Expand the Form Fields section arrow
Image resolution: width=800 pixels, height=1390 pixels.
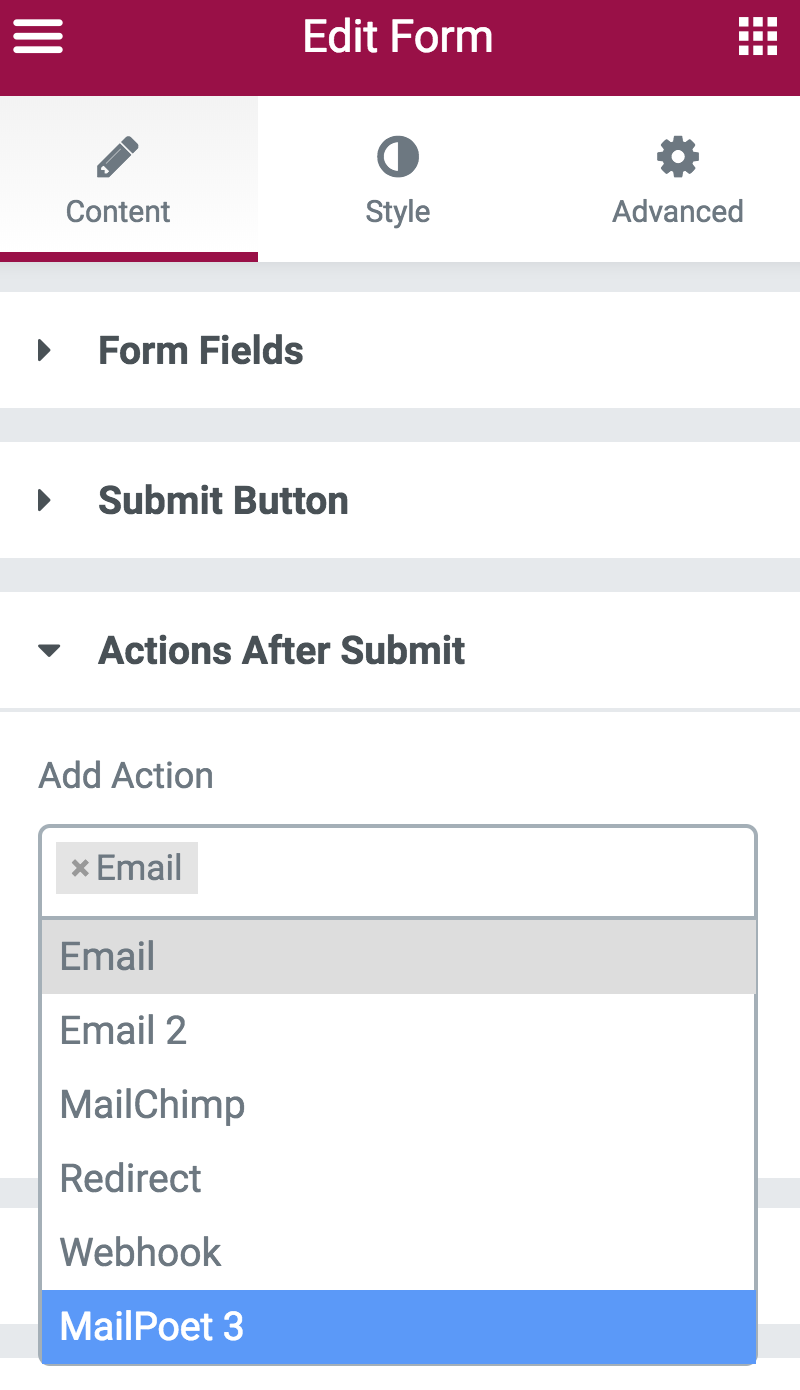tap(44, 351)
